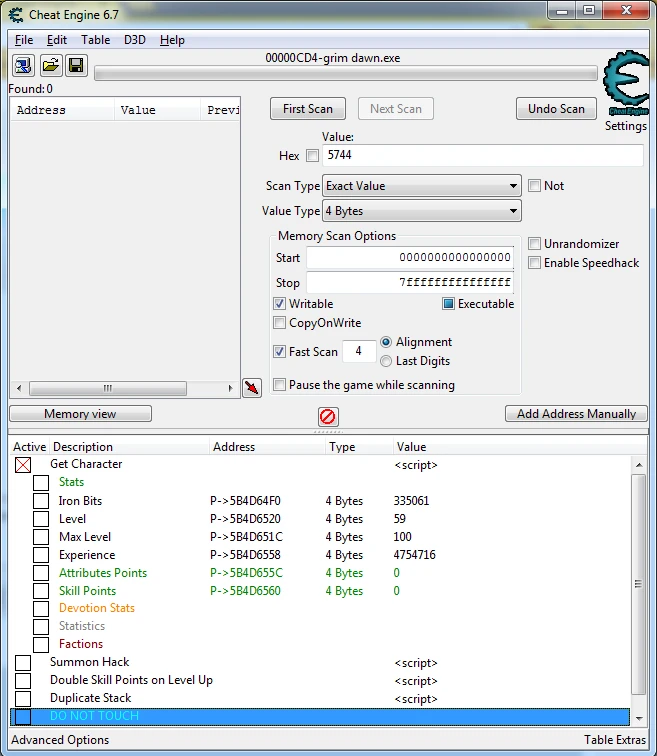Activate the Devotion Stats group checkbox
The image size is (657, 756).
pyautogui.click(x=41, y=608)
